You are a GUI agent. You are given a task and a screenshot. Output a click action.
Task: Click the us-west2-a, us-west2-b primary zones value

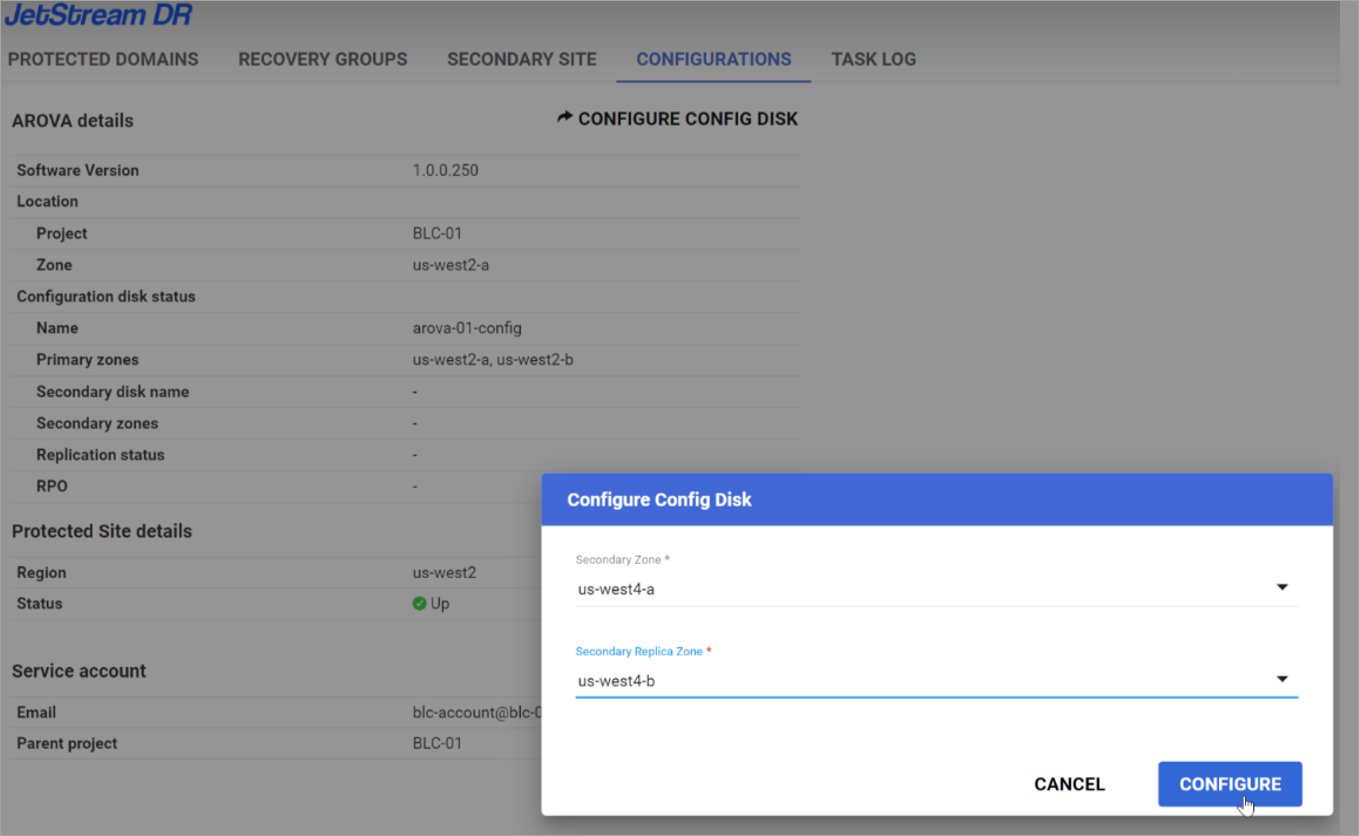coord(493,360)
